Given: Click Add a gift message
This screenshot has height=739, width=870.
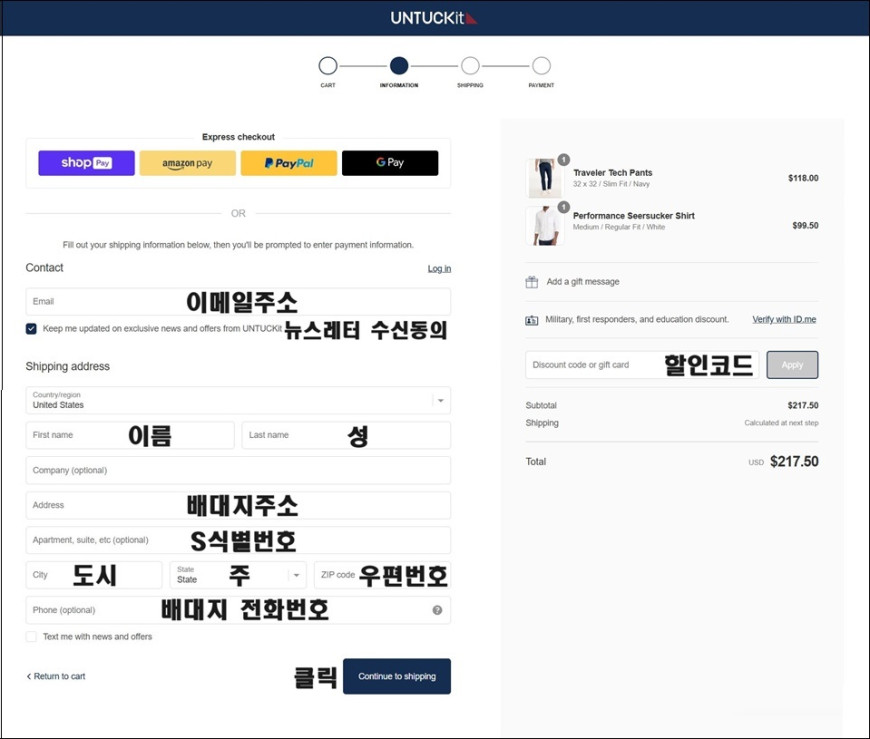Looking at the screenshot, I should point(583,282).
